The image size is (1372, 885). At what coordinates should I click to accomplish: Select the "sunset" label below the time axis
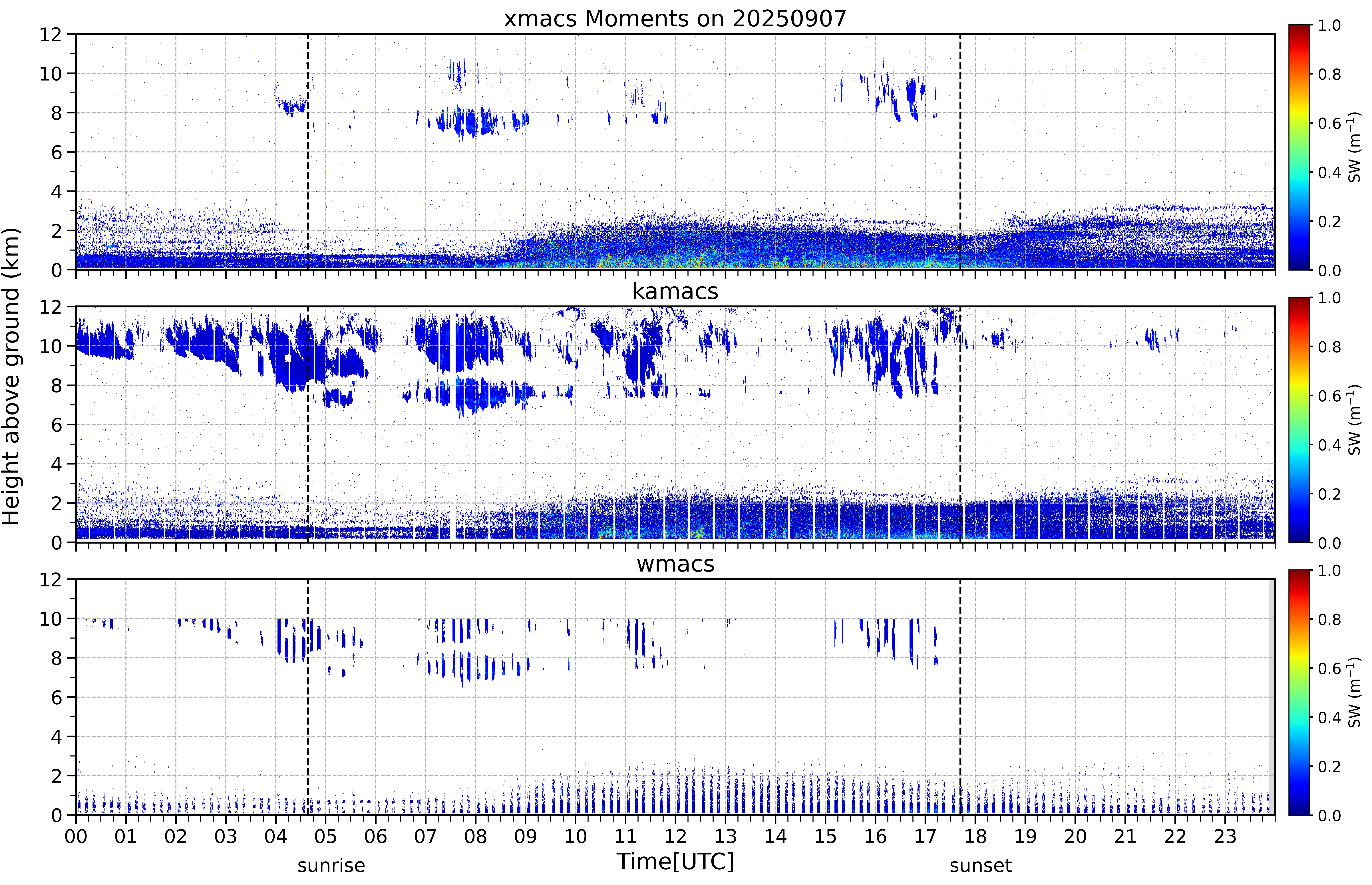tap(981, 865)
